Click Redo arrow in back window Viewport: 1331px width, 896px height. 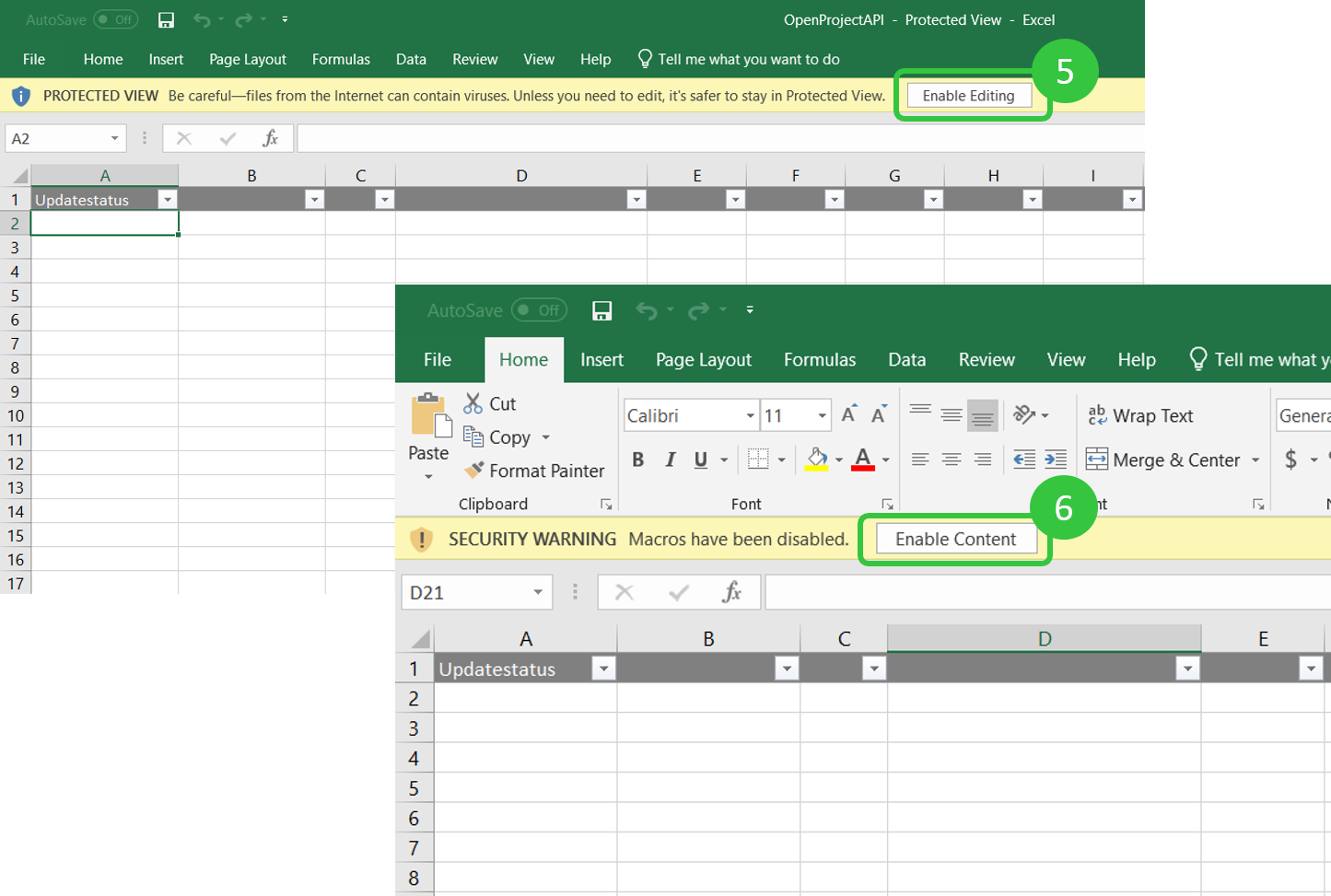click(244, 19)
